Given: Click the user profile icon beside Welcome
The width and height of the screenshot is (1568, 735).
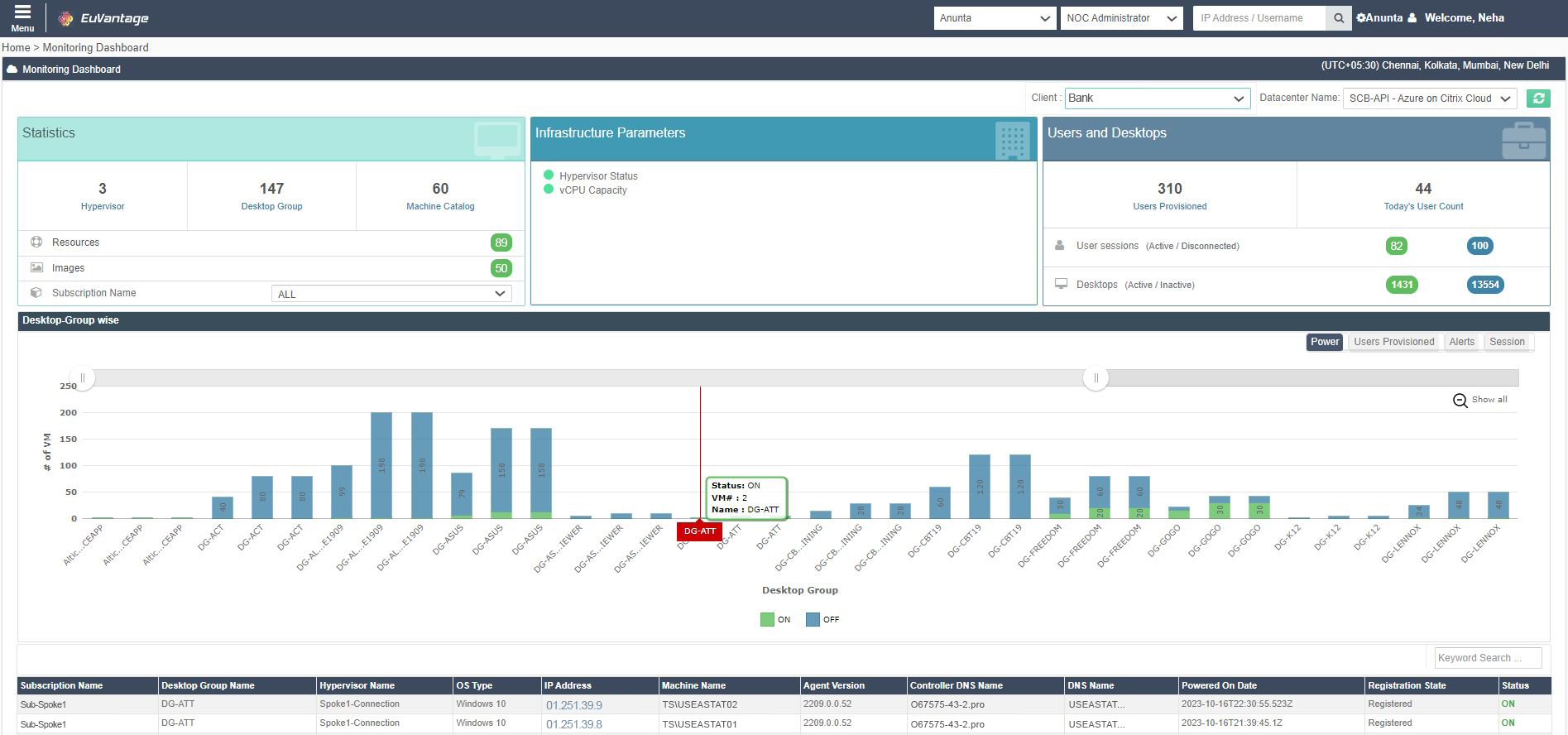Looking at the screenshot, I should click(x=1412, y=18).
